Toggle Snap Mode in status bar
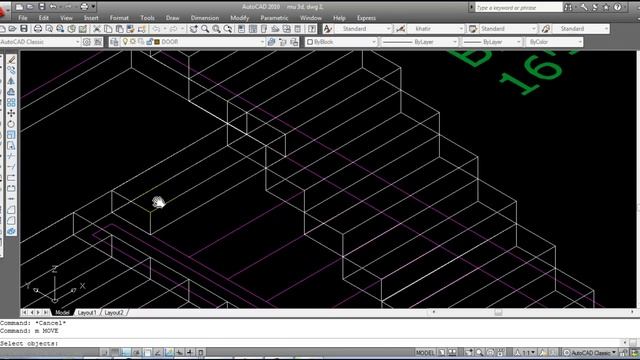 (104, 352)
